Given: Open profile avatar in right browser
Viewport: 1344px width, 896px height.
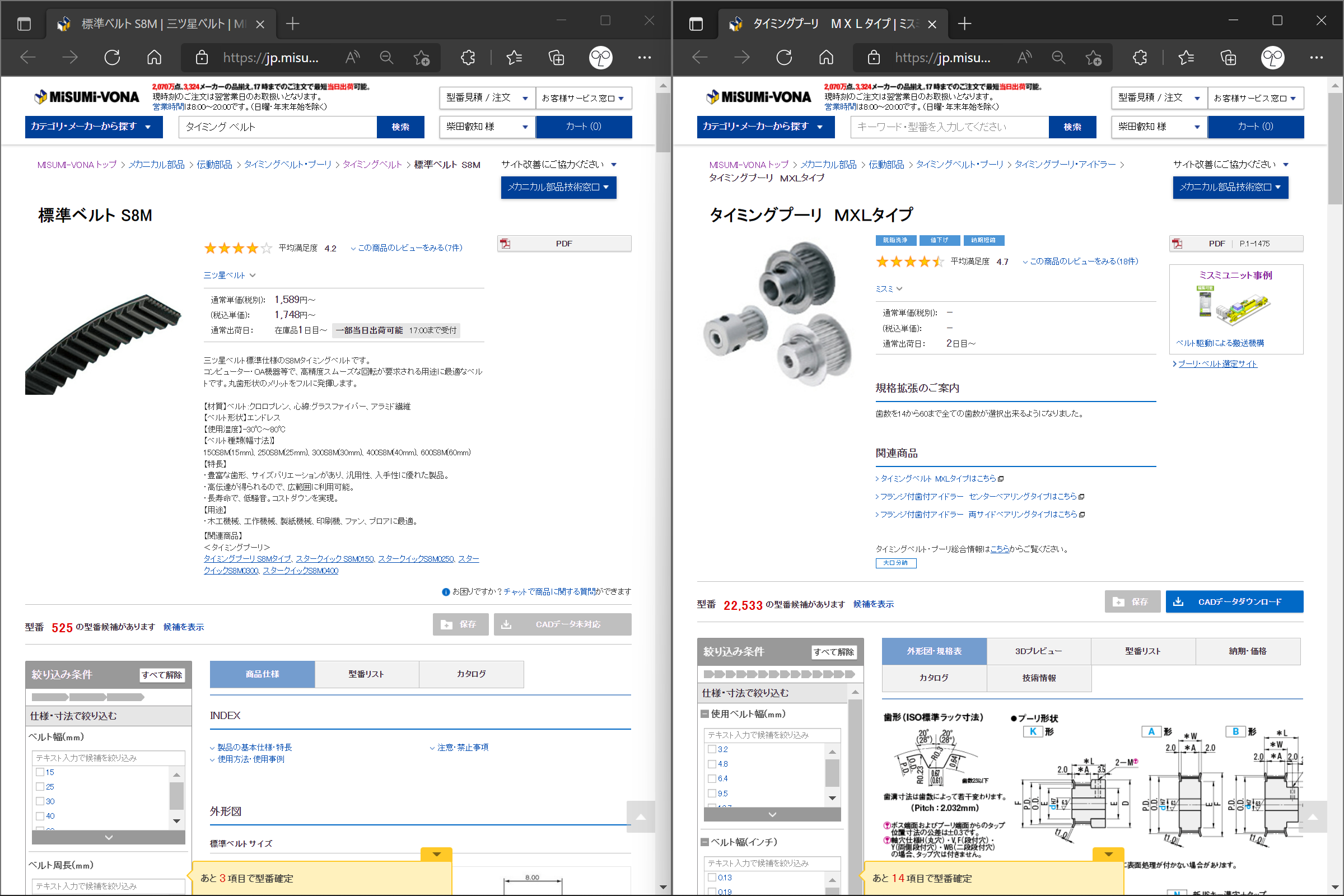Looking at the screenshot, I should pos(1272,57).
